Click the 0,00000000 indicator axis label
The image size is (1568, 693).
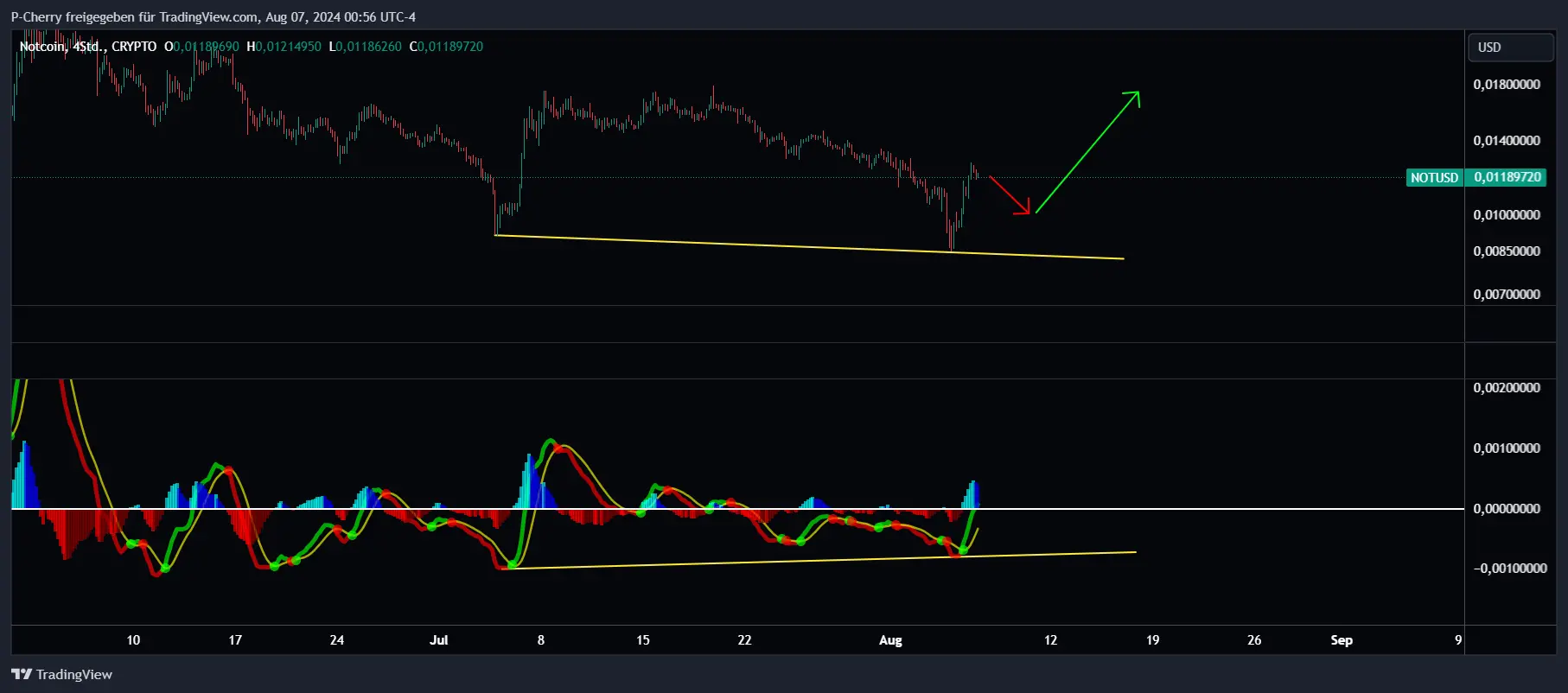point(1507,509)
